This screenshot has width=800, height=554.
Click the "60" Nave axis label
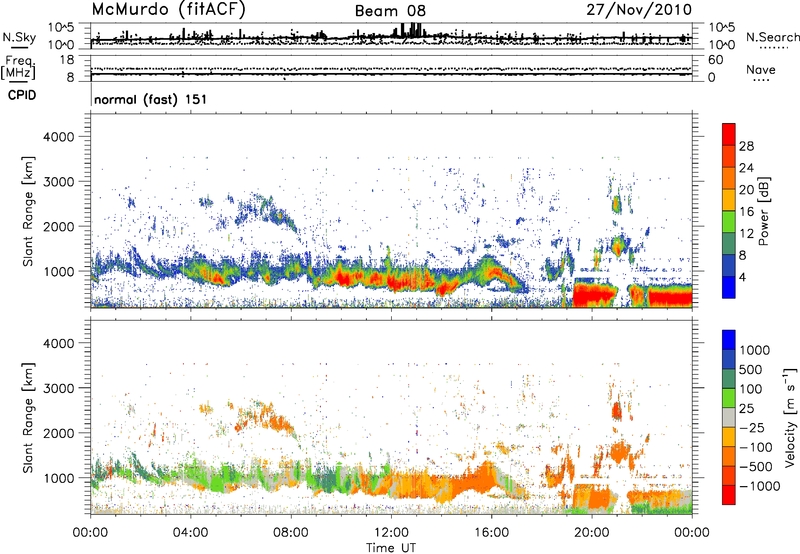pyautogui.click(x=715, y=60)
